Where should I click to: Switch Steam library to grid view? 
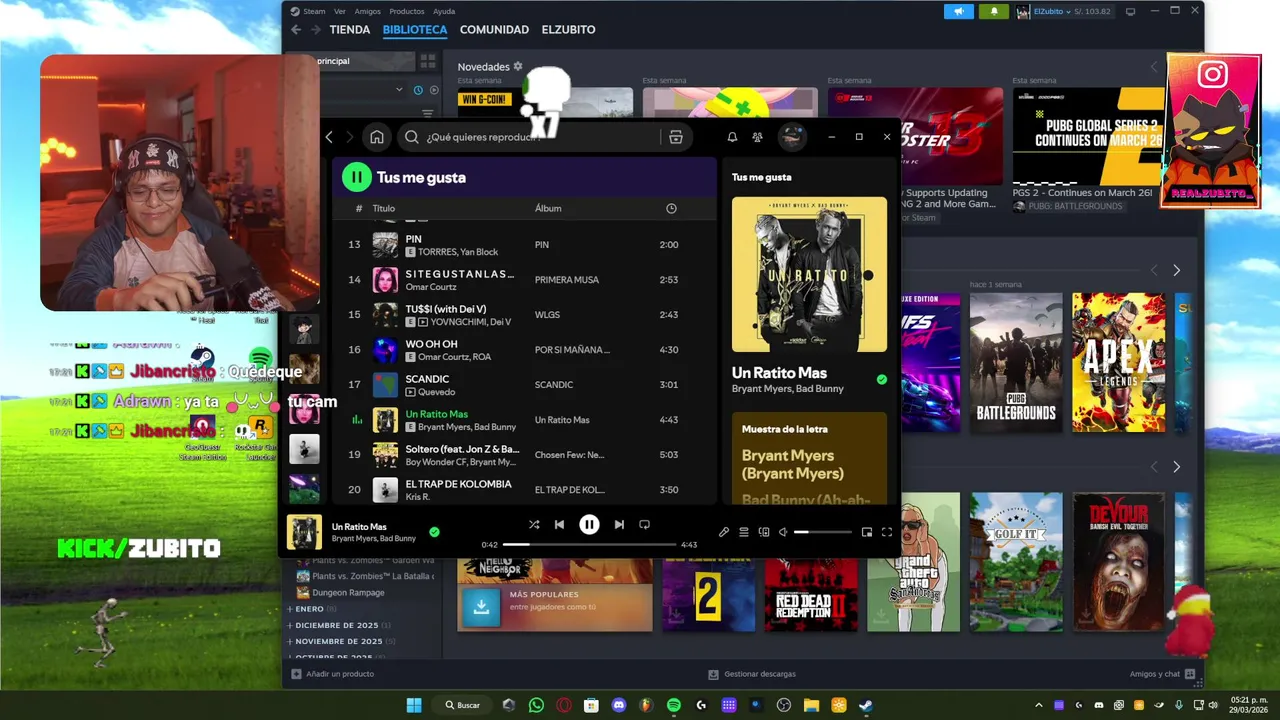click(428, 61)
